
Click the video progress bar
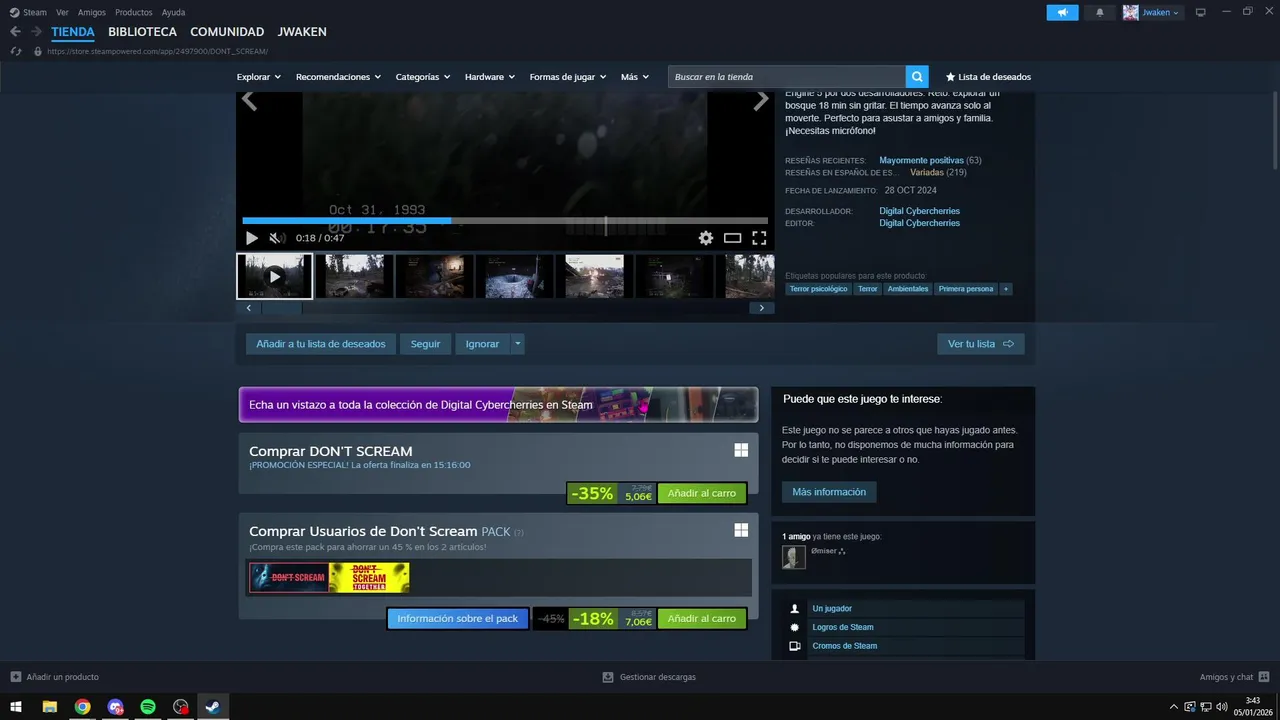click(505, 221)
